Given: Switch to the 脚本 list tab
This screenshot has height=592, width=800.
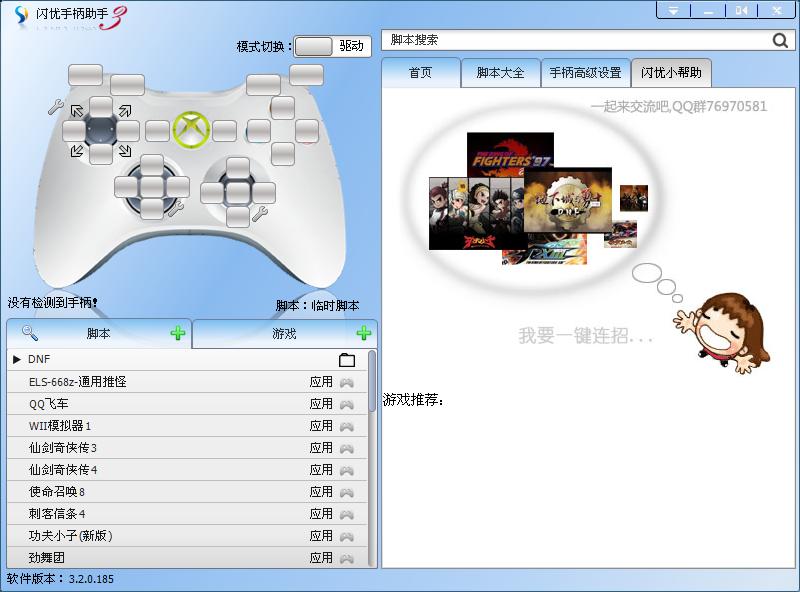Looking at the screenshot, I should [99, 333].
